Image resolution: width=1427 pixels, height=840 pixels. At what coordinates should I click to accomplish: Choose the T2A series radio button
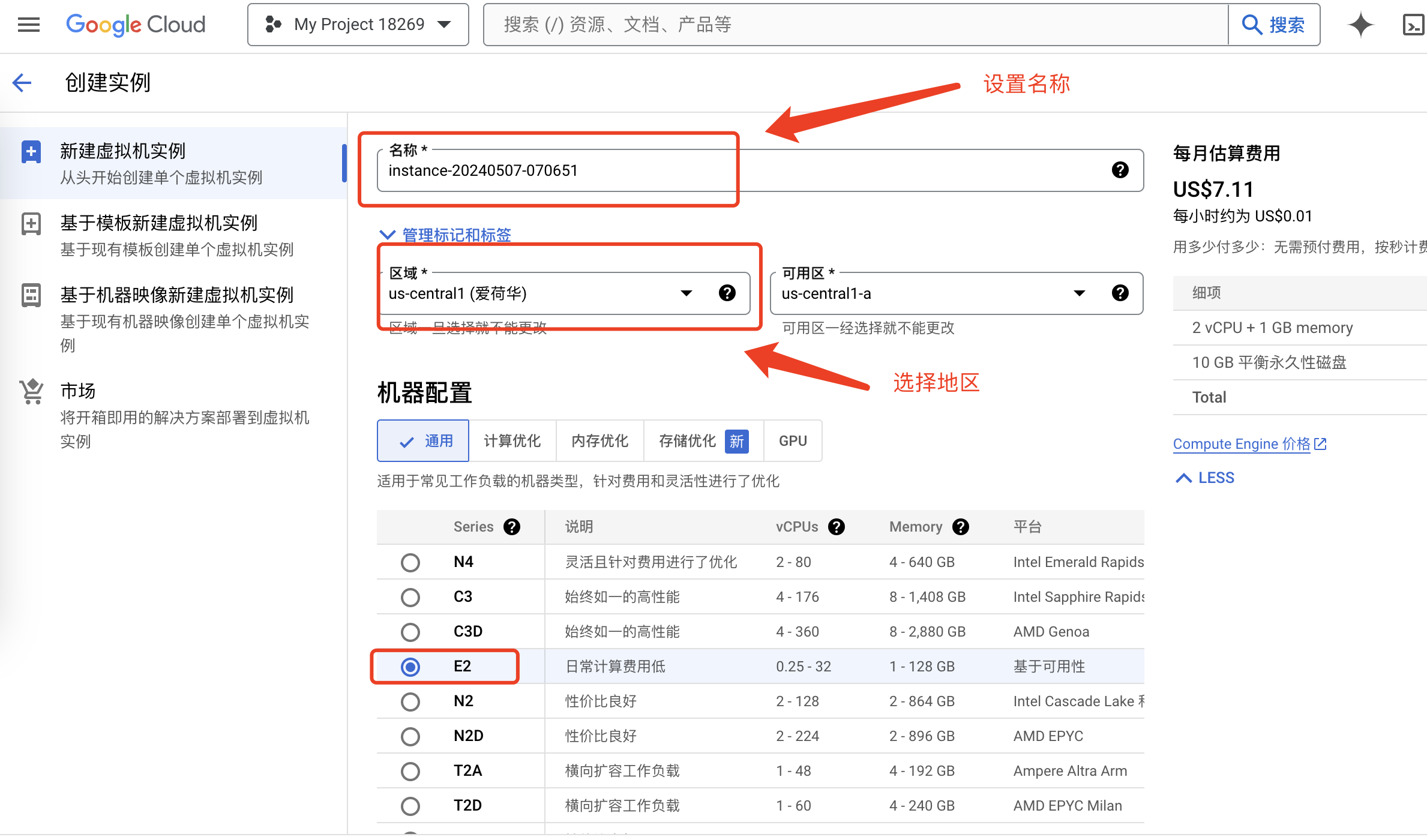410,771
